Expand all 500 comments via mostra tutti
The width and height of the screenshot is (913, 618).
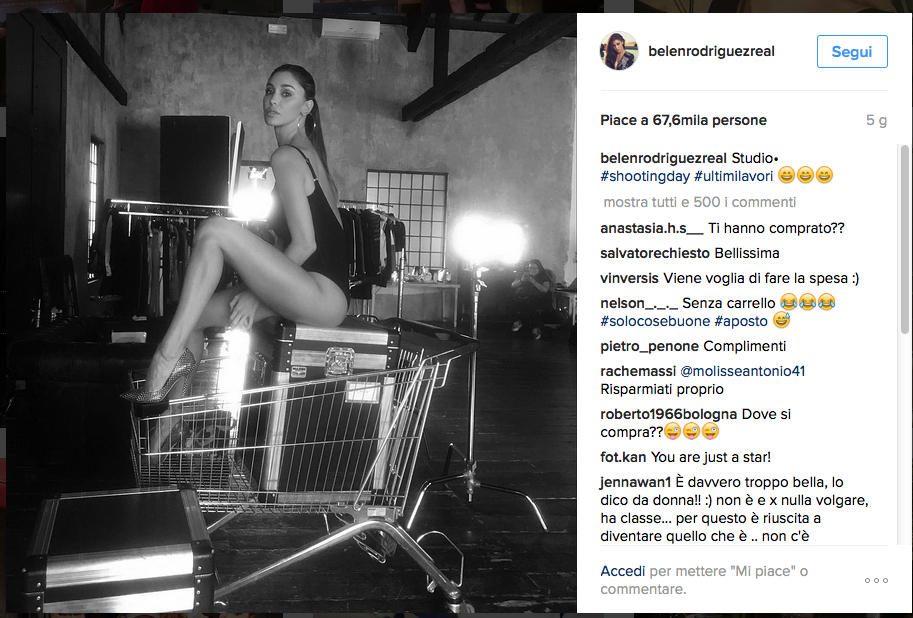click(x=699, y=202)
